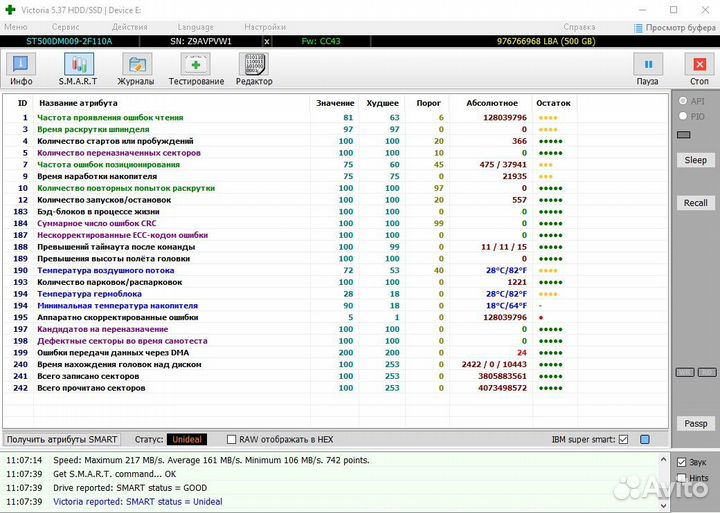The image size is (720, 513).
Task: Select the PIO radio button
Action: point(683,116)
